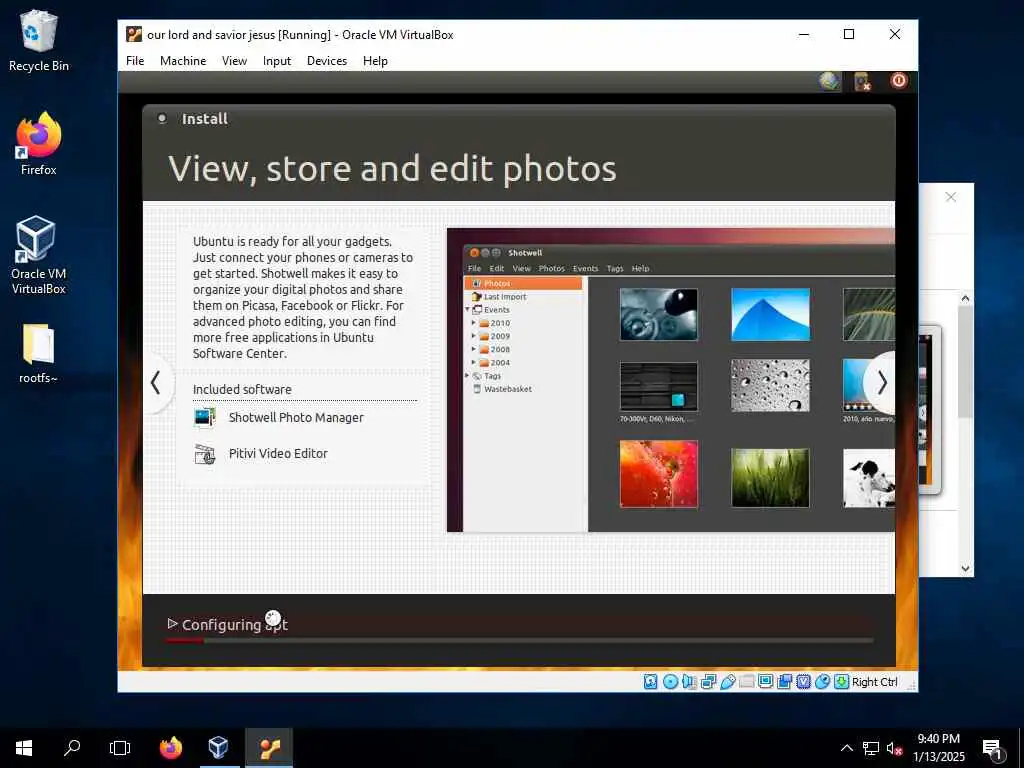Open the Devices menu
This screenshot has height=768, width=1024.
click(x=327, y=61)
